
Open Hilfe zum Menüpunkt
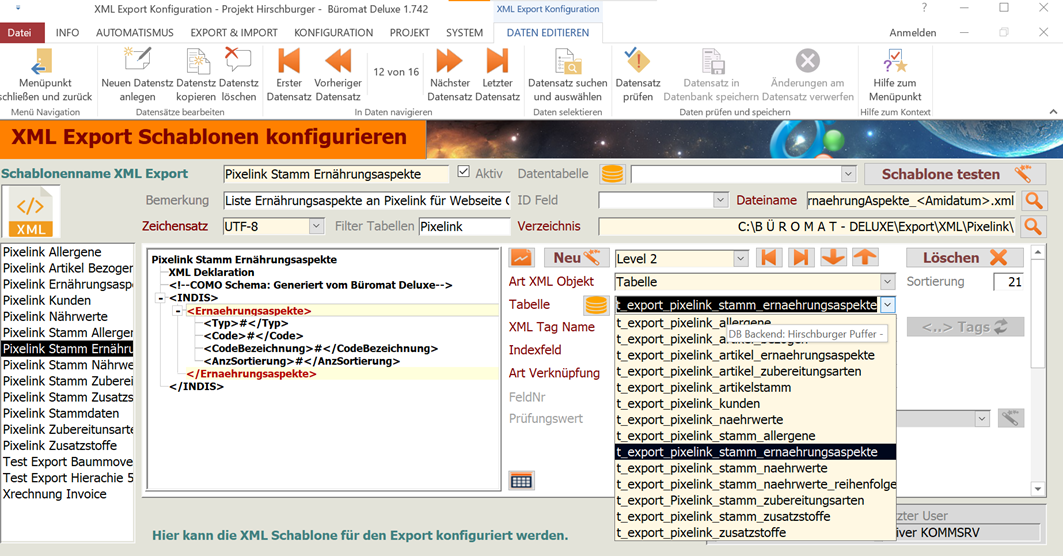point(895,61)
